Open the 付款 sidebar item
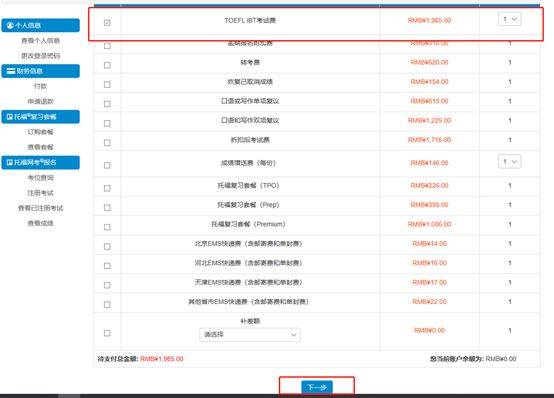This screenshot has width=554, height=398. click(x=41, y=86)
